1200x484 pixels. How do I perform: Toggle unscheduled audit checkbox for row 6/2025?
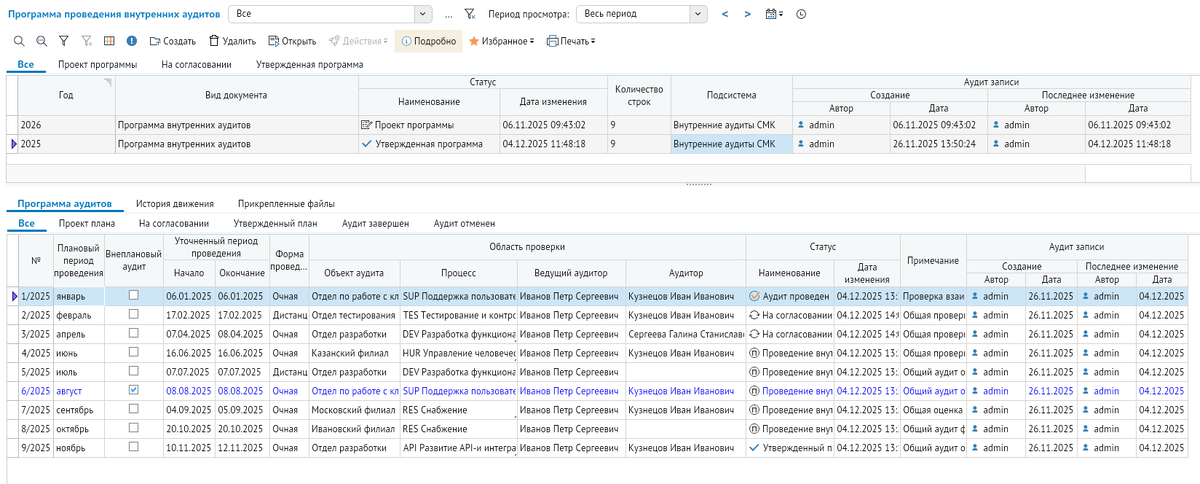coord(134,390)
